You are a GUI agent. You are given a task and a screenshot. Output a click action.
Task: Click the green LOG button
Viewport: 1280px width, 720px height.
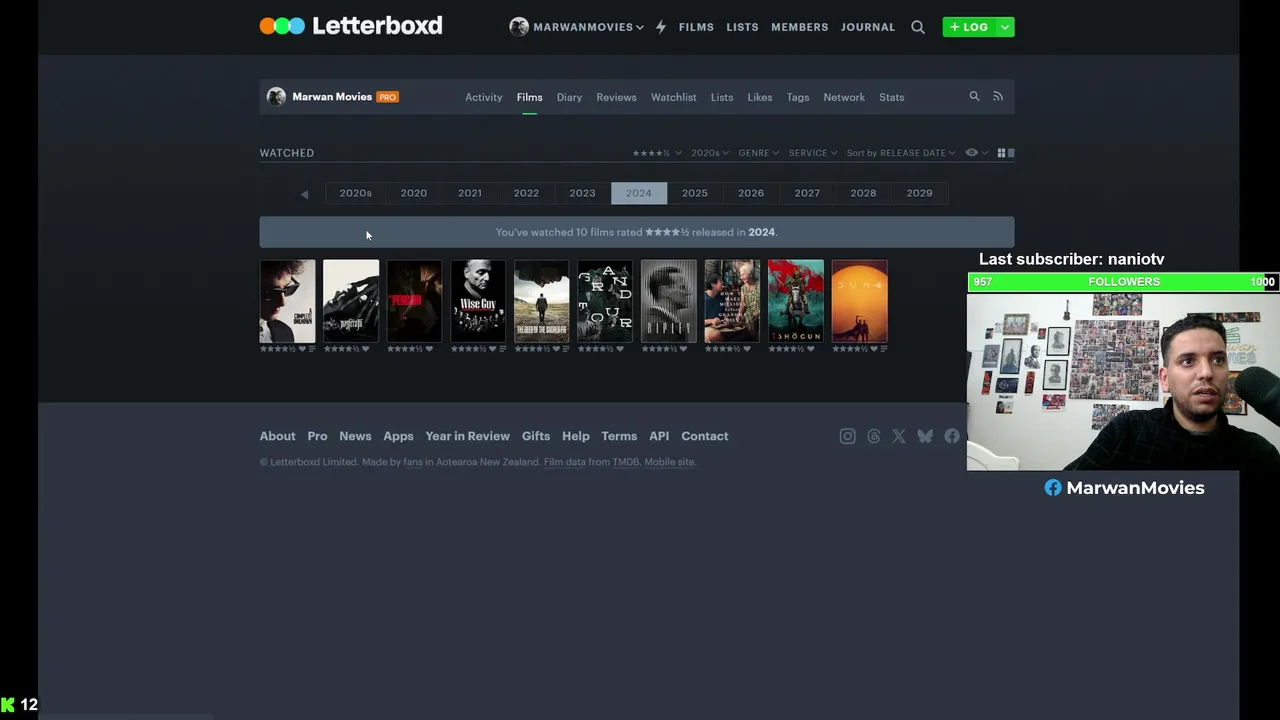[x=969, y=27]
